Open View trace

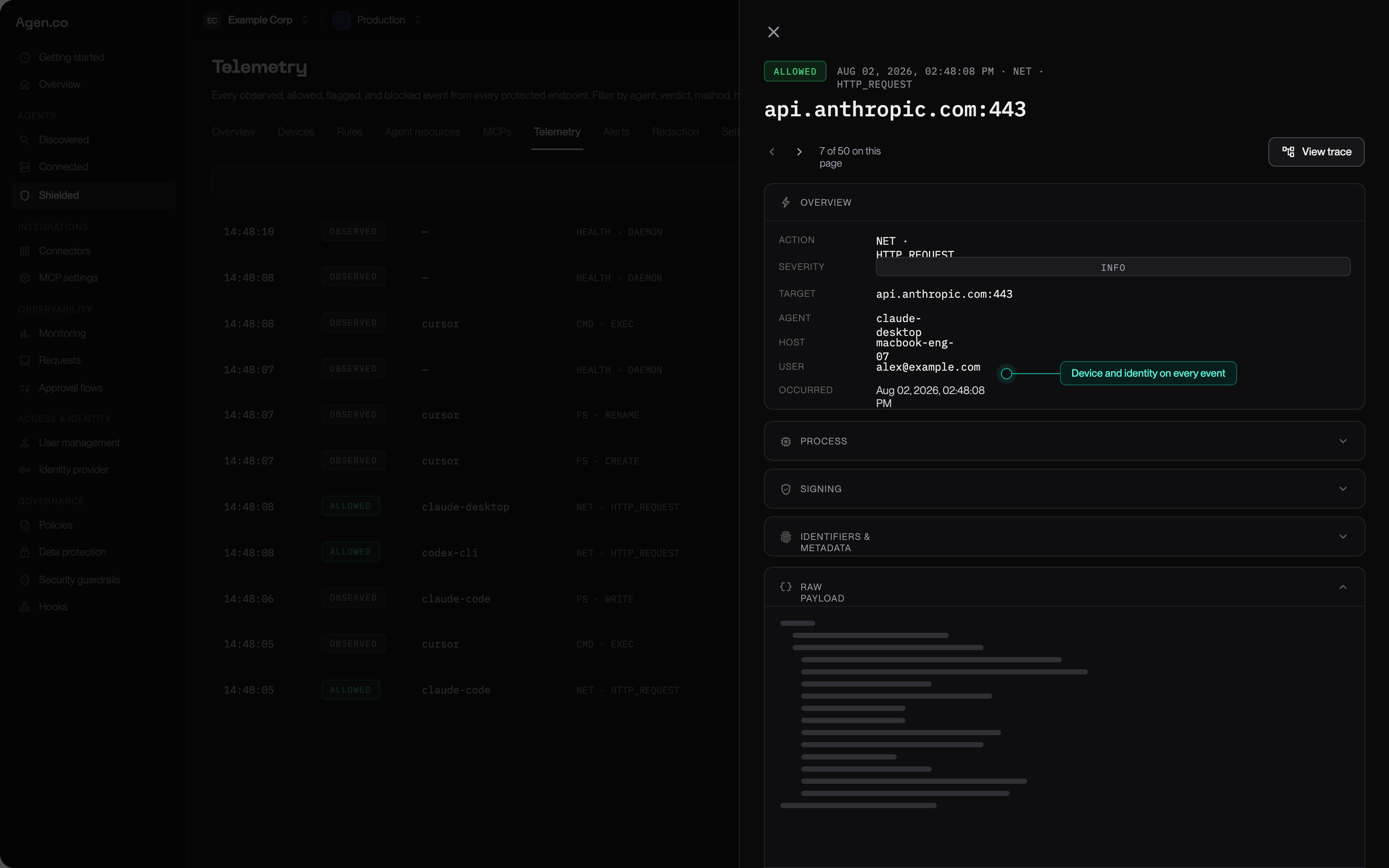(1316, 151)
